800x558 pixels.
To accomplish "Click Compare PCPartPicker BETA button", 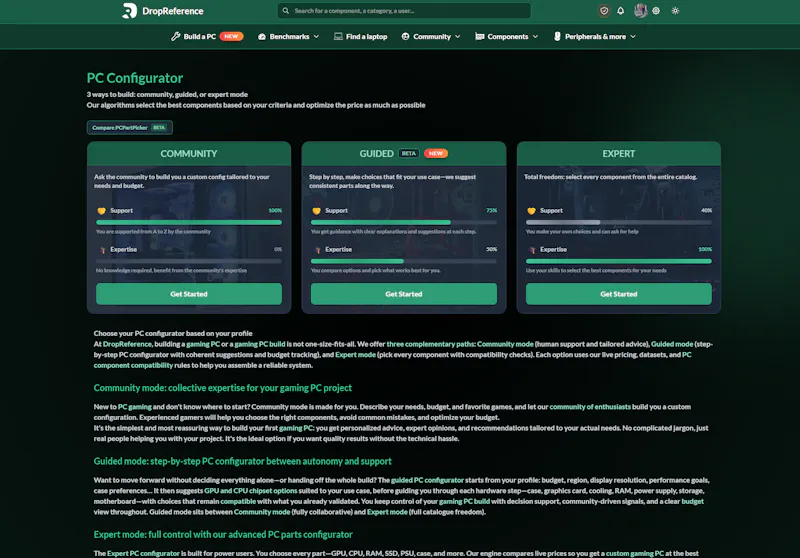I will (130, 128).
